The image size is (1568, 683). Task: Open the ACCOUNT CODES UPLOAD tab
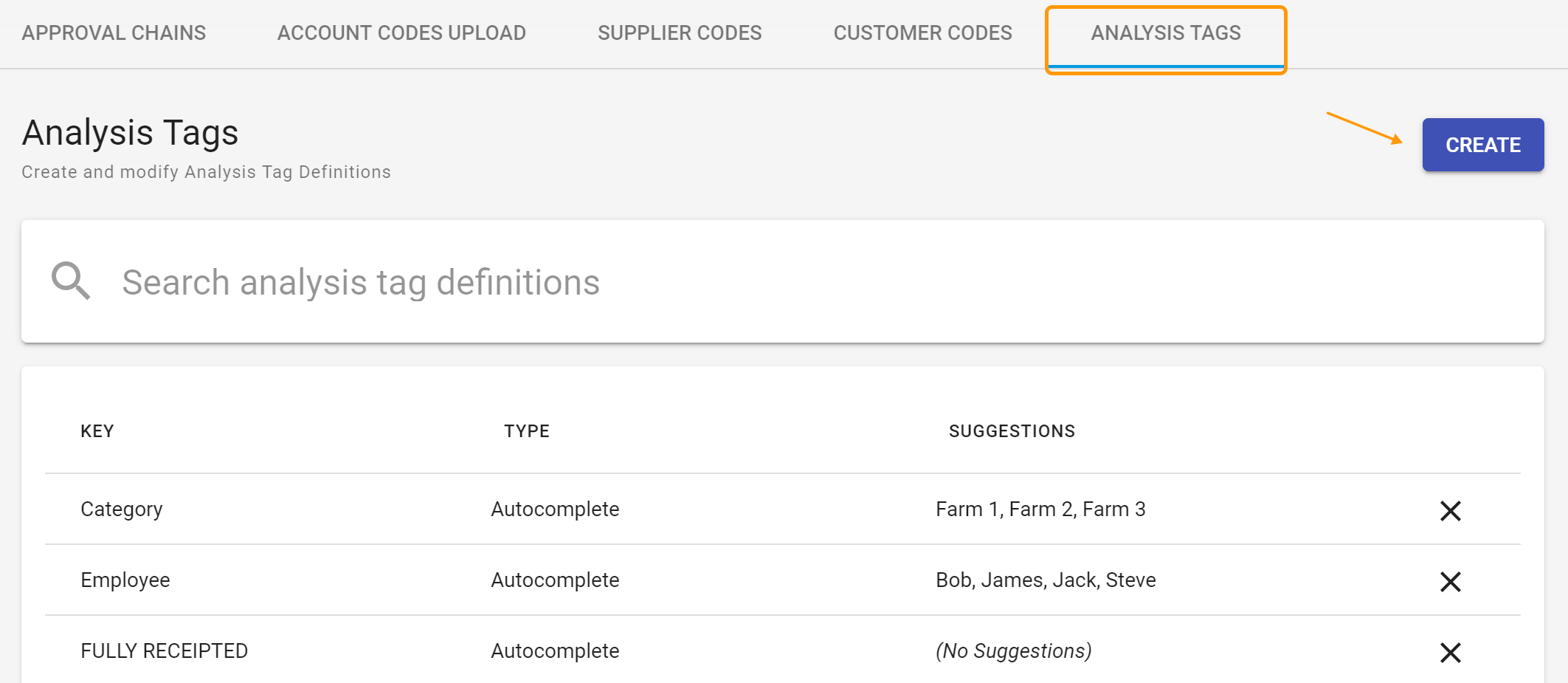pos(401,32)
